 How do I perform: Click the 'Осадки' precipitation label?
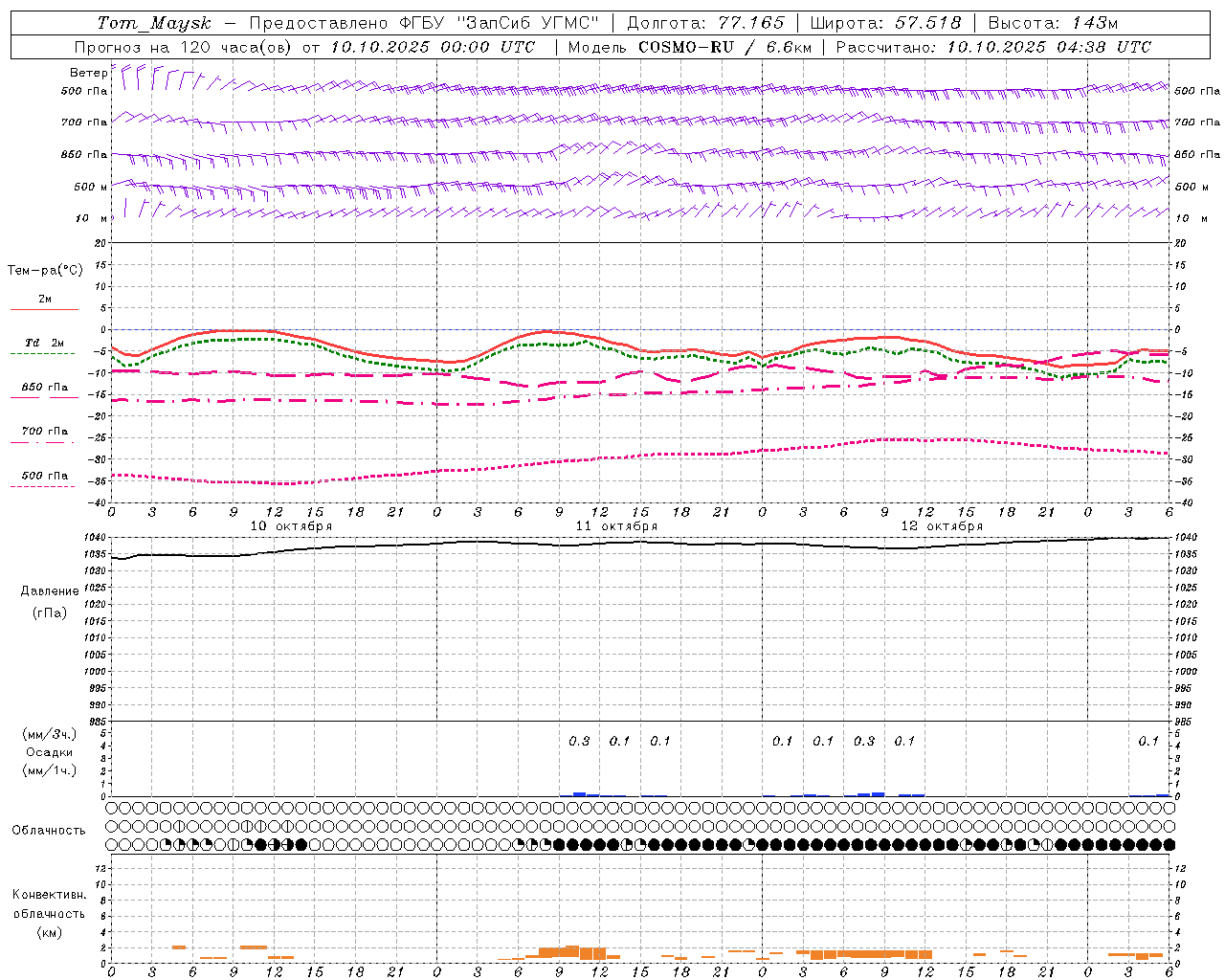point(51,752)
